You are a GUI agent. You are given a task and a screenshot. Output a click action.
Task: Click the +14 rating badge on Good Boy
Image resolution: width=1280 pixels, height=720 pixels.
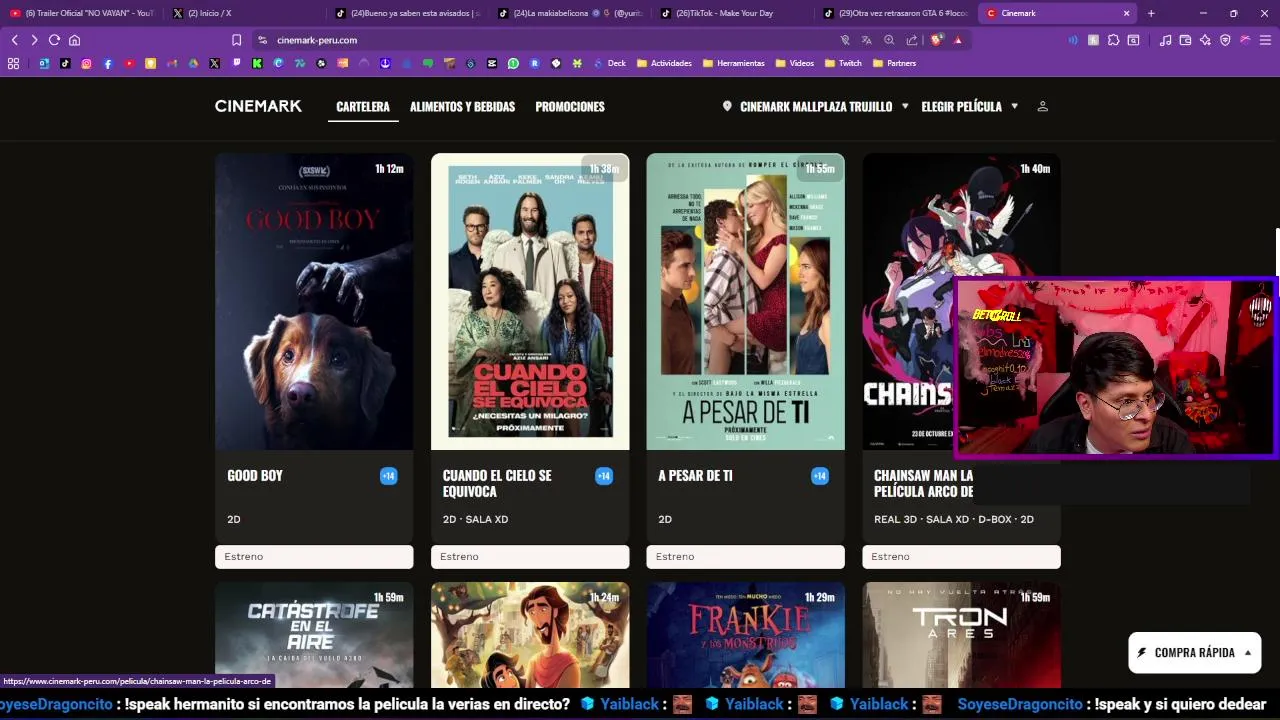coord(388,476)
